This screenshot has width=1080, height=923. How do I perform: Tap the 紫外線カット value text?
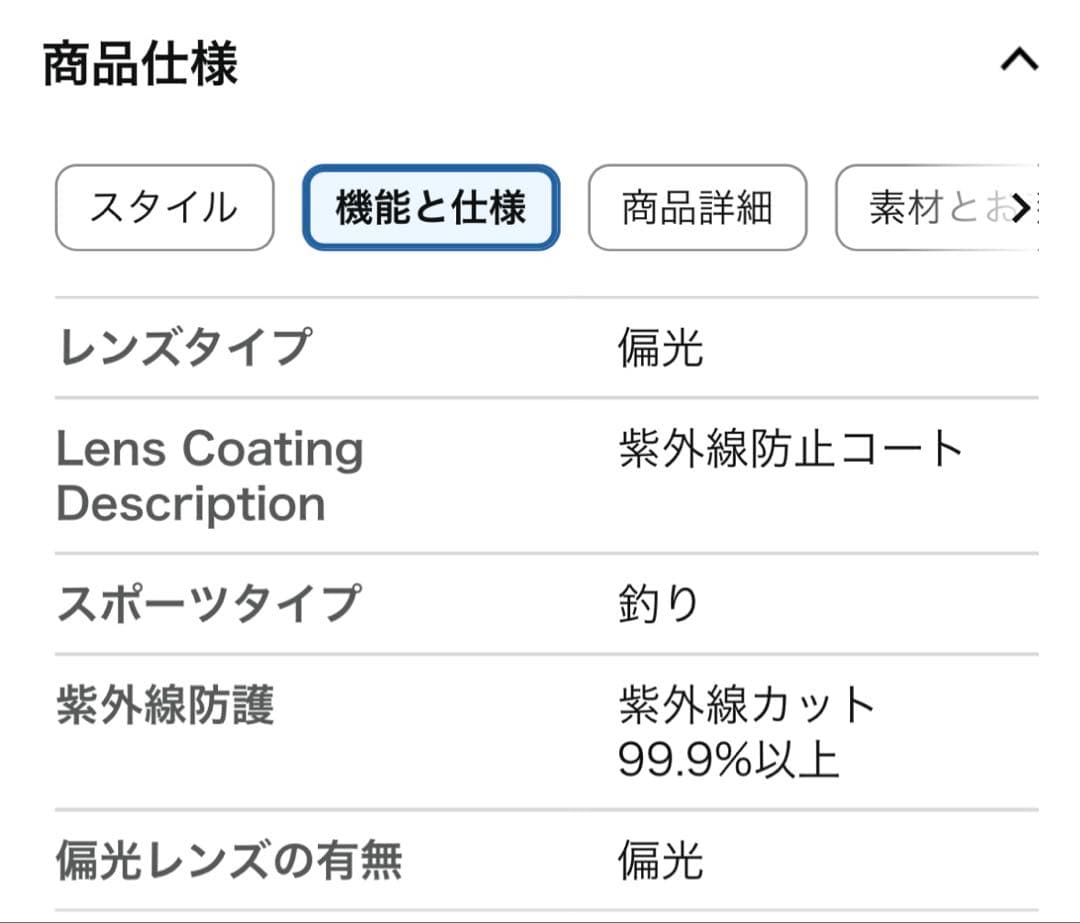click(747, 706)
